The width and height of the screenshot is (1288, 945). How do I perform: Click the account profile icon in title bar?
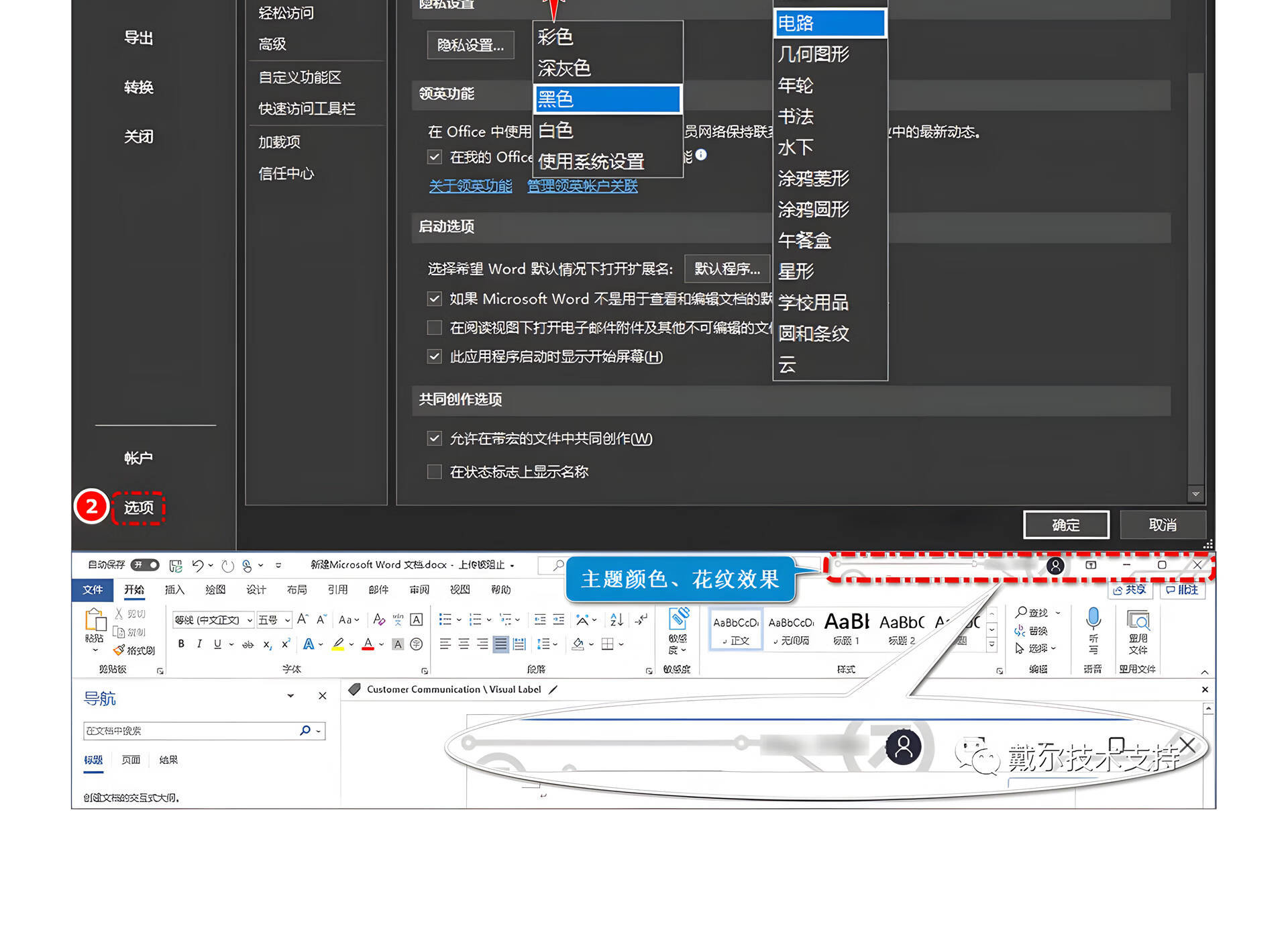point(1055,566)
